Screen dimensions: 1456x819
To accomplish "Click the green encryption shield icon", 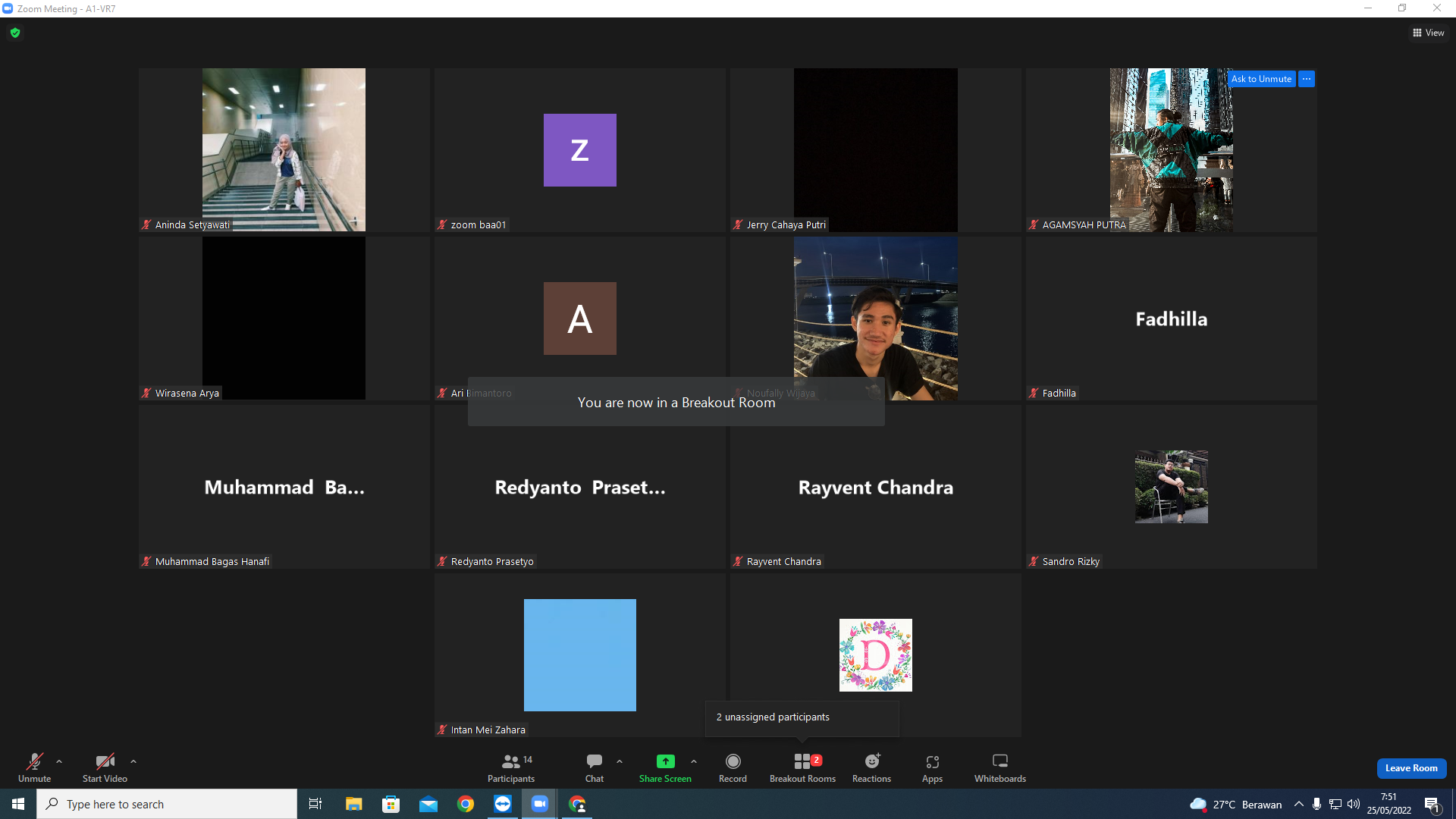I will (x=15, y=33).
